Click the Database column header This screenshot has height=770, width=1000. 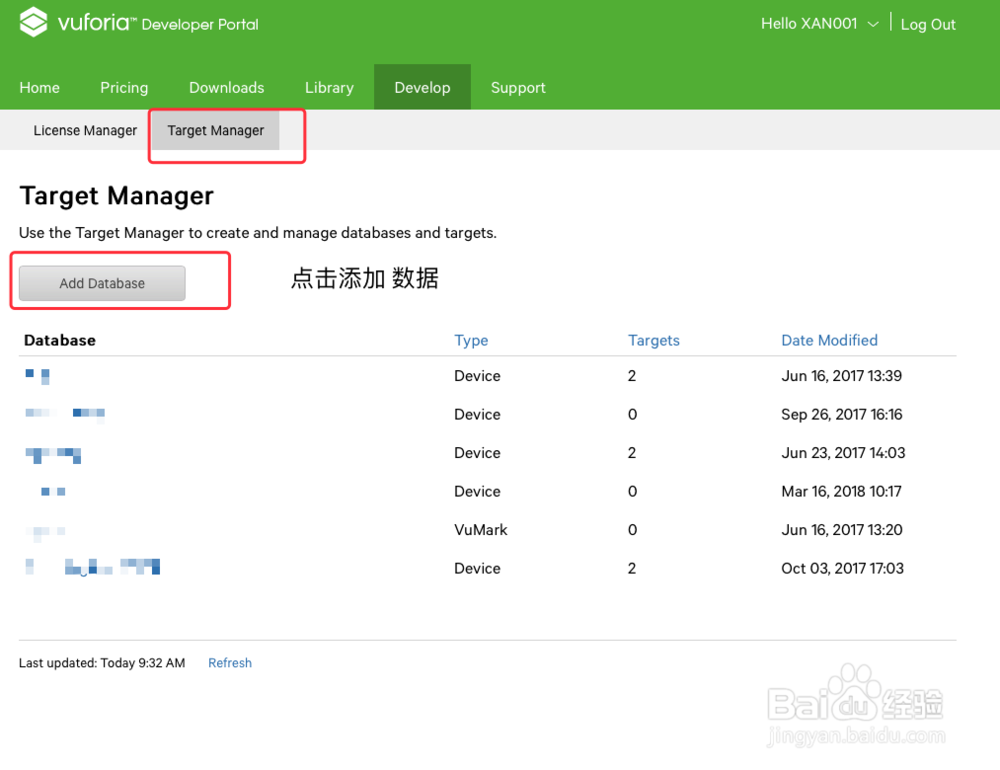point(60,340)
